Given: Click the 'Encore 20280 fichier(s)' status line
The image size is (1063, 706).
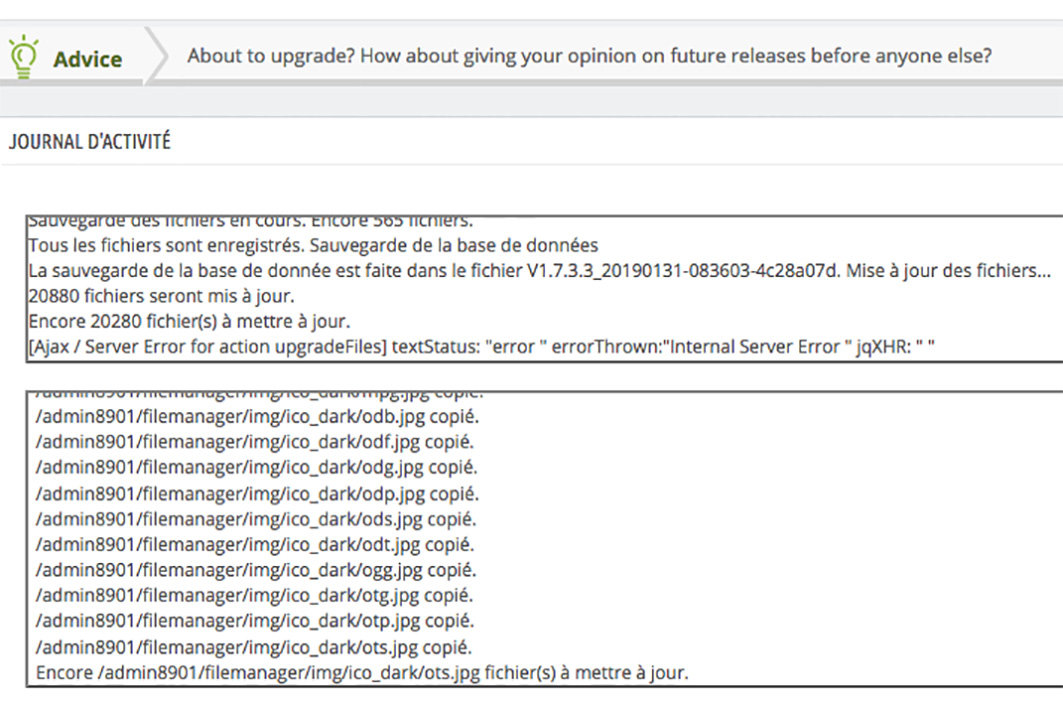Looking at the screenshot, I should click(x=189, y=321).
